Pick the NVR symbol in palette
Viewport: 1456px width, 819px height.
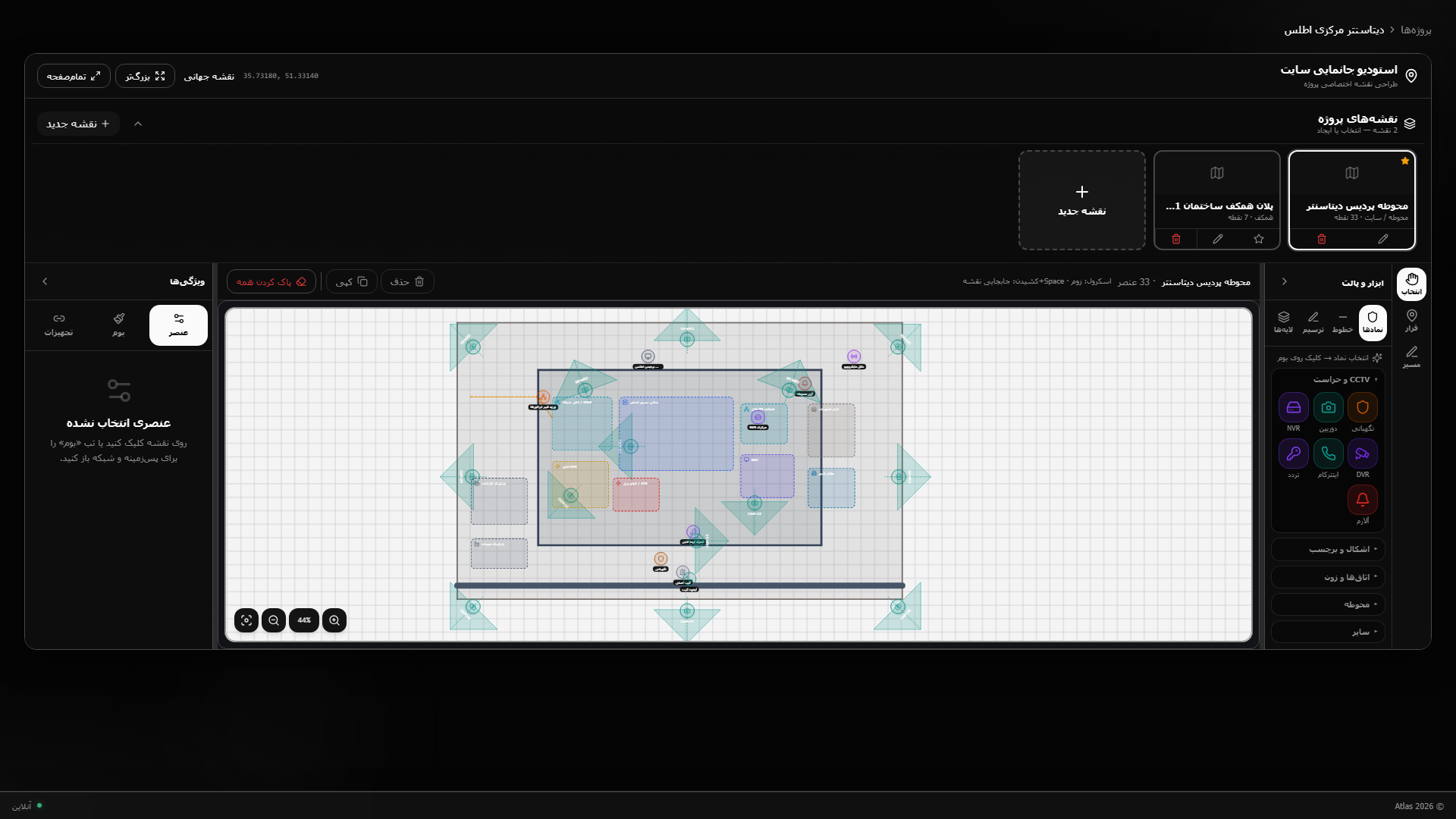tap(1293, 407)
